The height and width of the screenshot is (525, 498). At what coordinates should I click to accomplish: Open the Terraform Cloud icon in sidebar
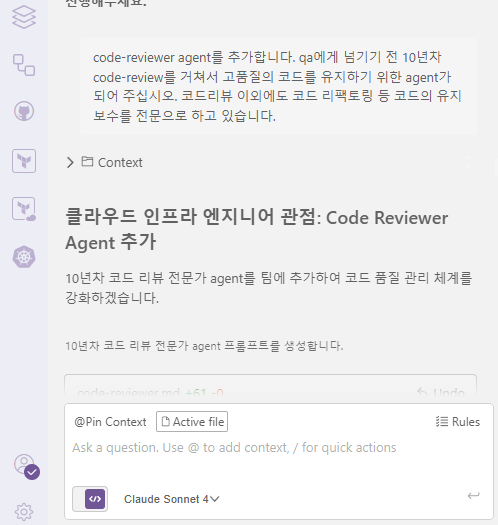coord(24,209)
